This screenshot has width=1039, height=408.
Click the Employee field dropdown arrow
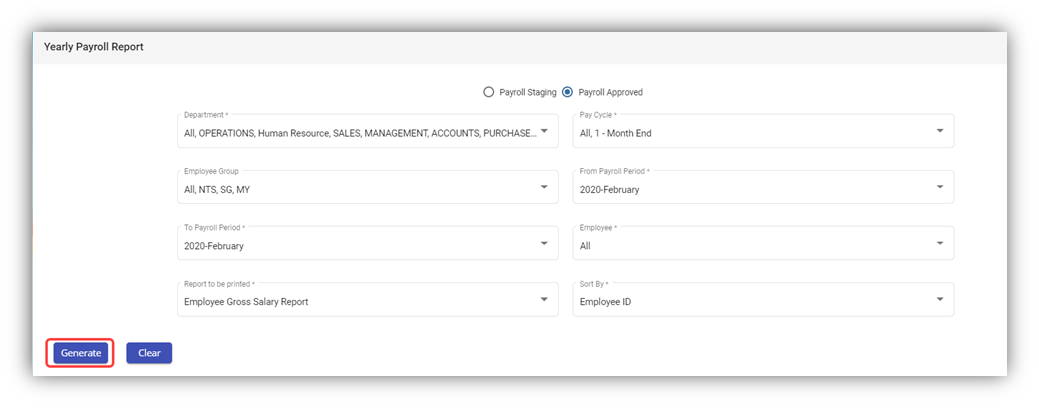pyautogui.click(x=939, y=243)
